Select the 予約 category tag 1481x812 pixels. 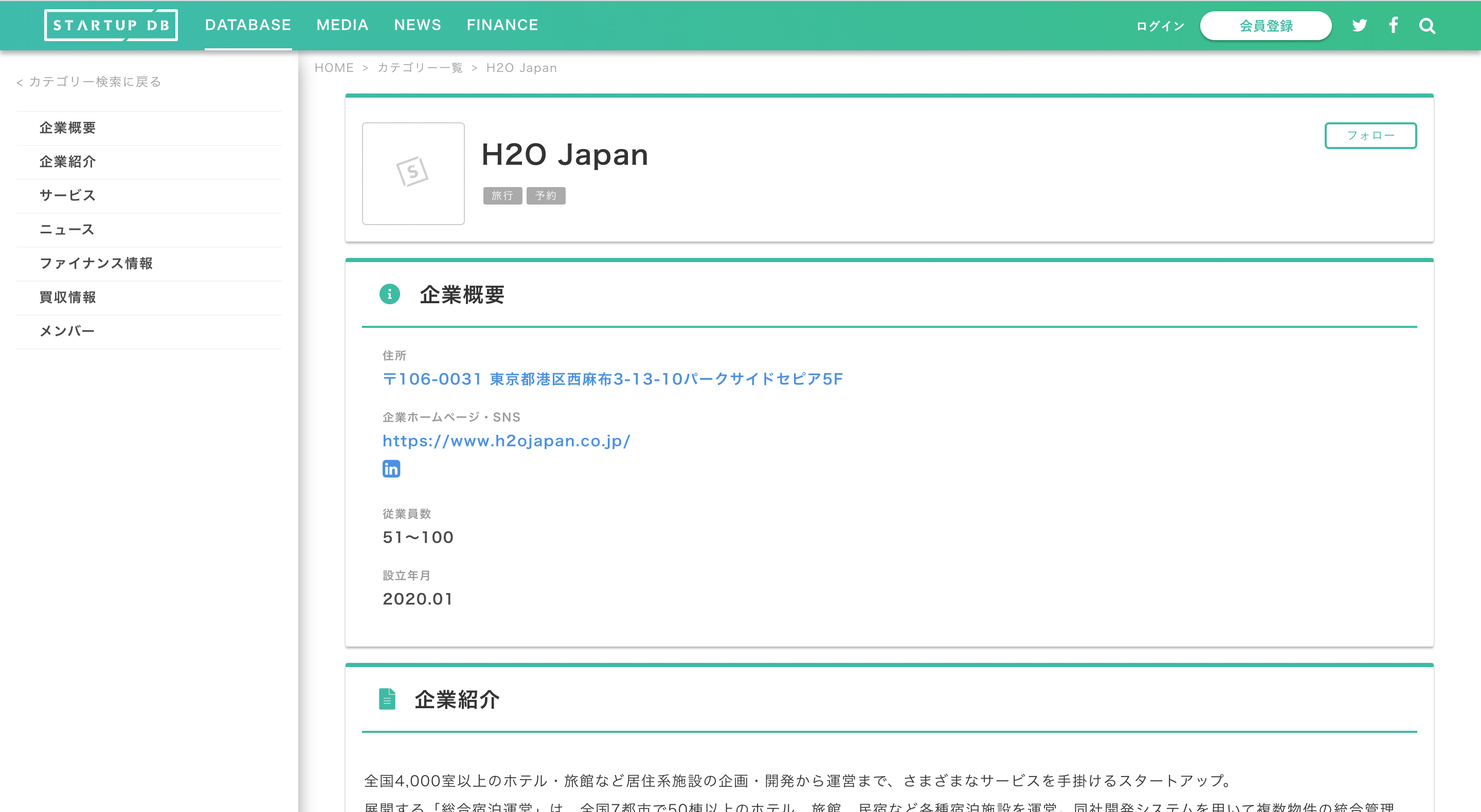(546, 196)
